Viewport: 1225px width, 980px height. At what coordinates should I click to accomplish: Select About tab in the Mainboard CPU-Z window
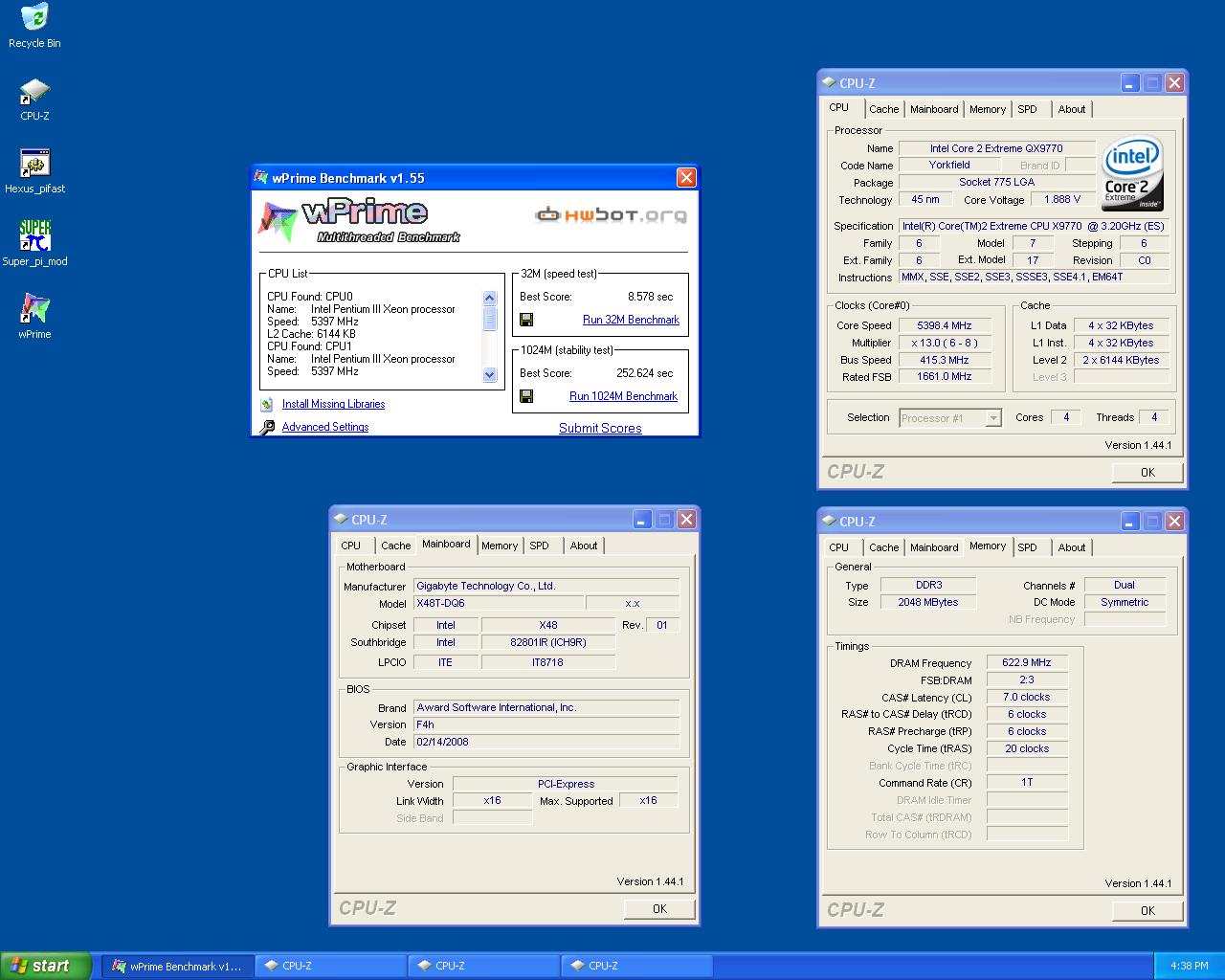click(584, 546)
